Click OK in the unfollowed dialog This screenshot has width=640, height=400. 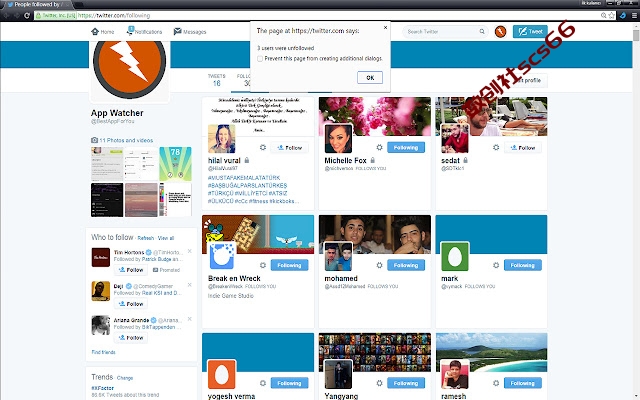pos(370,78)
